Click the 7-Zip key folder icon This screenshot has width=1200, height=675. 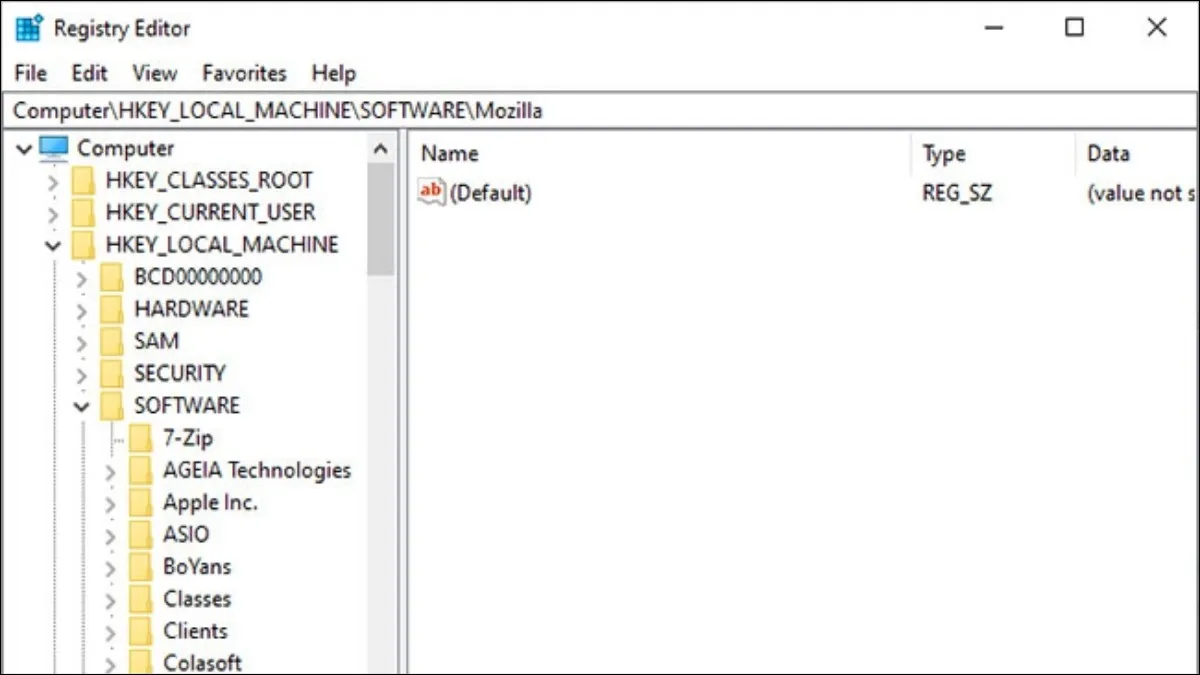(x=142, y=437)
